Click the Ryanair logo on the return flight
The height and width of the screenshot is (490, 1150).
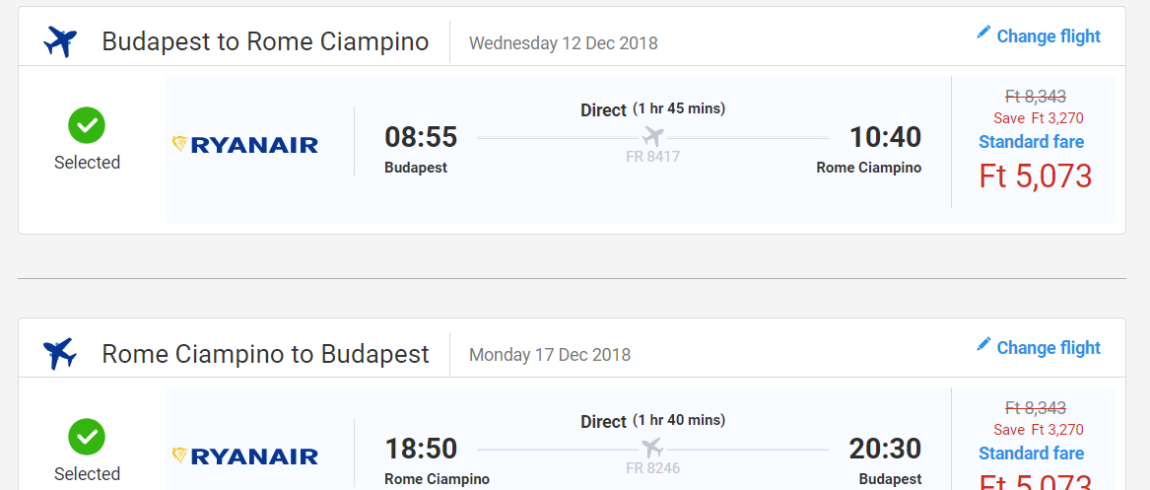click(245, 456)
